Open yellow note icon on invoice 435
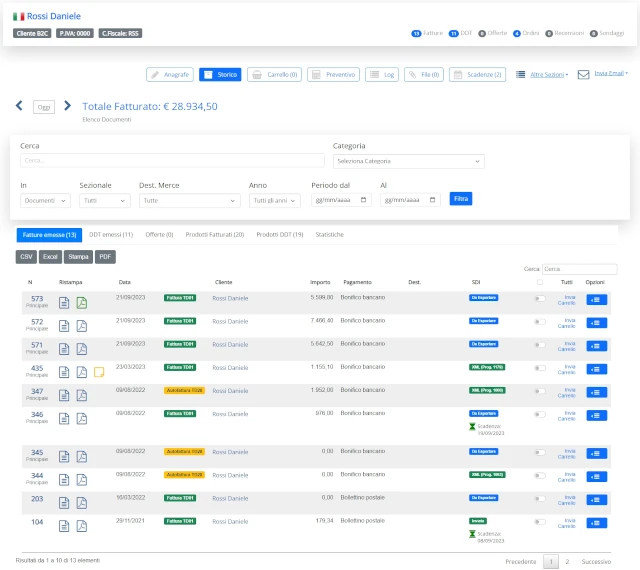Viewport: 640px width, 570px height. [99, 372]
